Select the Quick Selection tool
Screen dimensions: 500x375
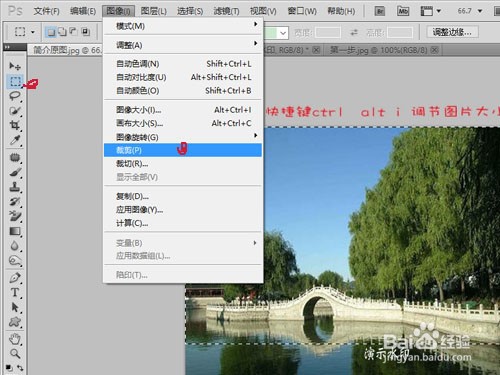click(x=15, y=111)
